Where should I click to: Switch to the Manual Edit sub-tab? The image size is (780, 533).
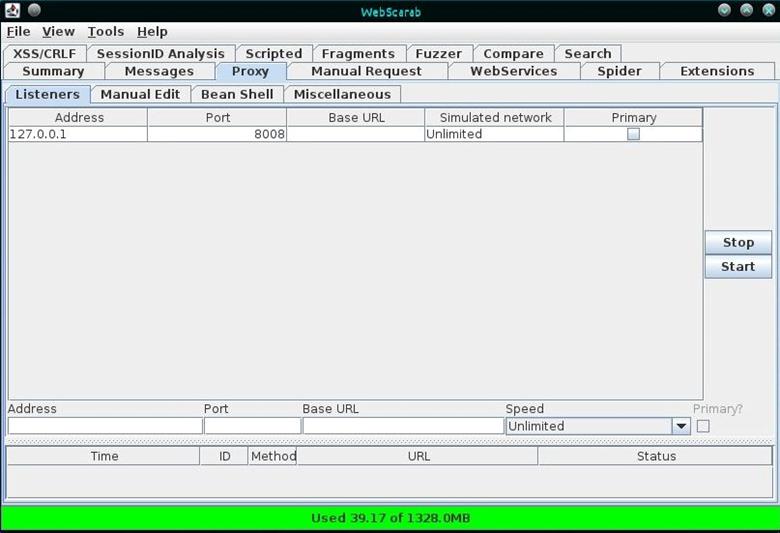pyautogui.click(x=140, y=94)
